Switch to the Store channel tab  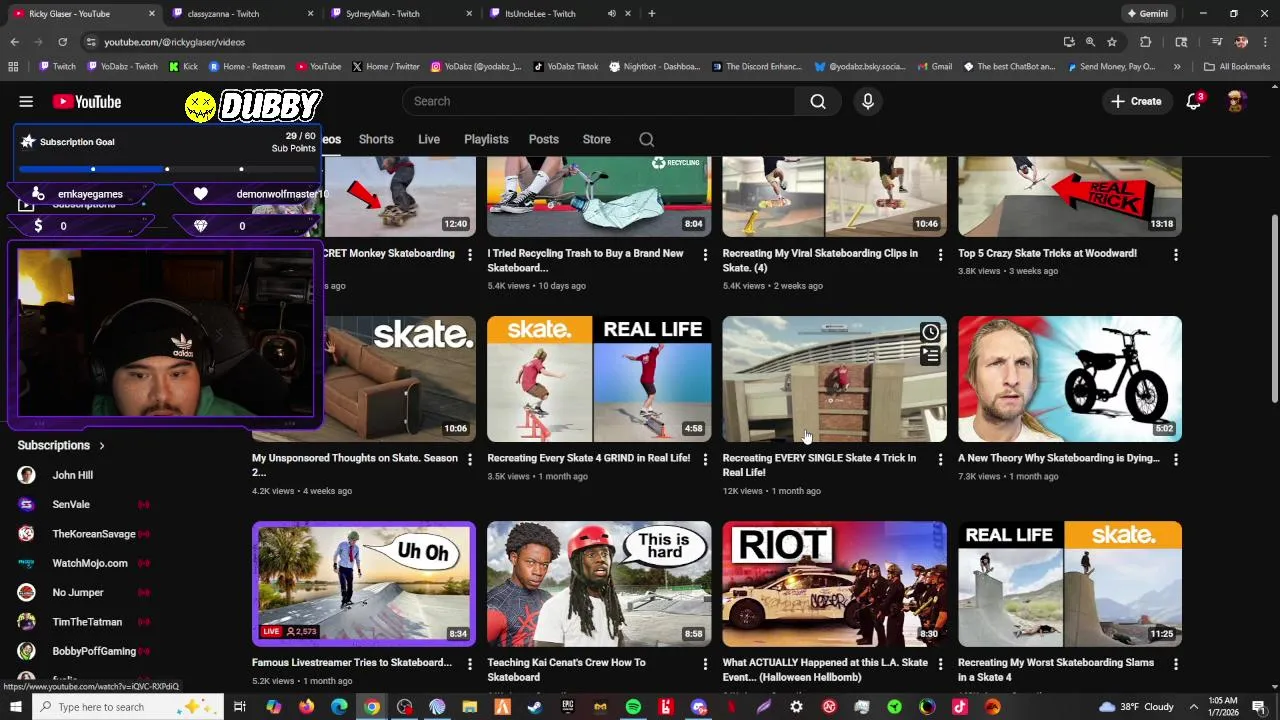(597, 139)
